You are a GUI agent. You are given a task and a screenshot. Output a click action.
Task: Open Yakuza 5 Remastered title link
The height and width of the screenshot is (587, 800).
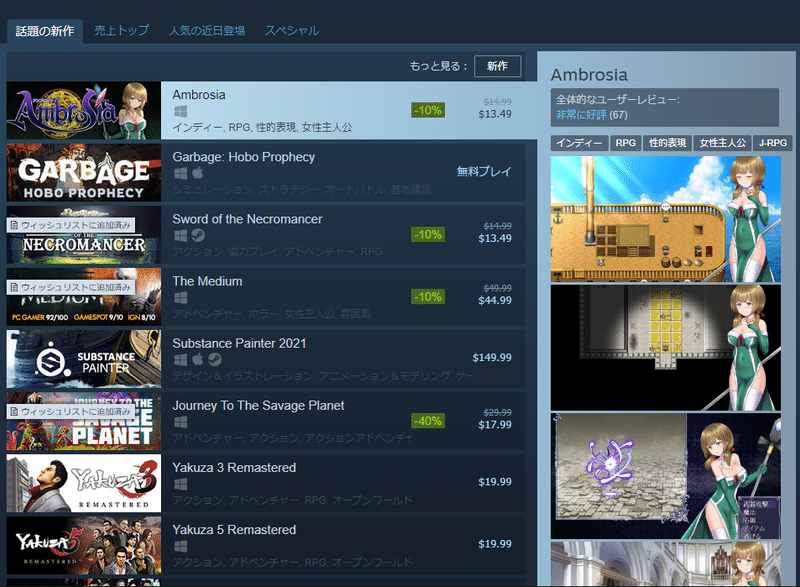234,530
